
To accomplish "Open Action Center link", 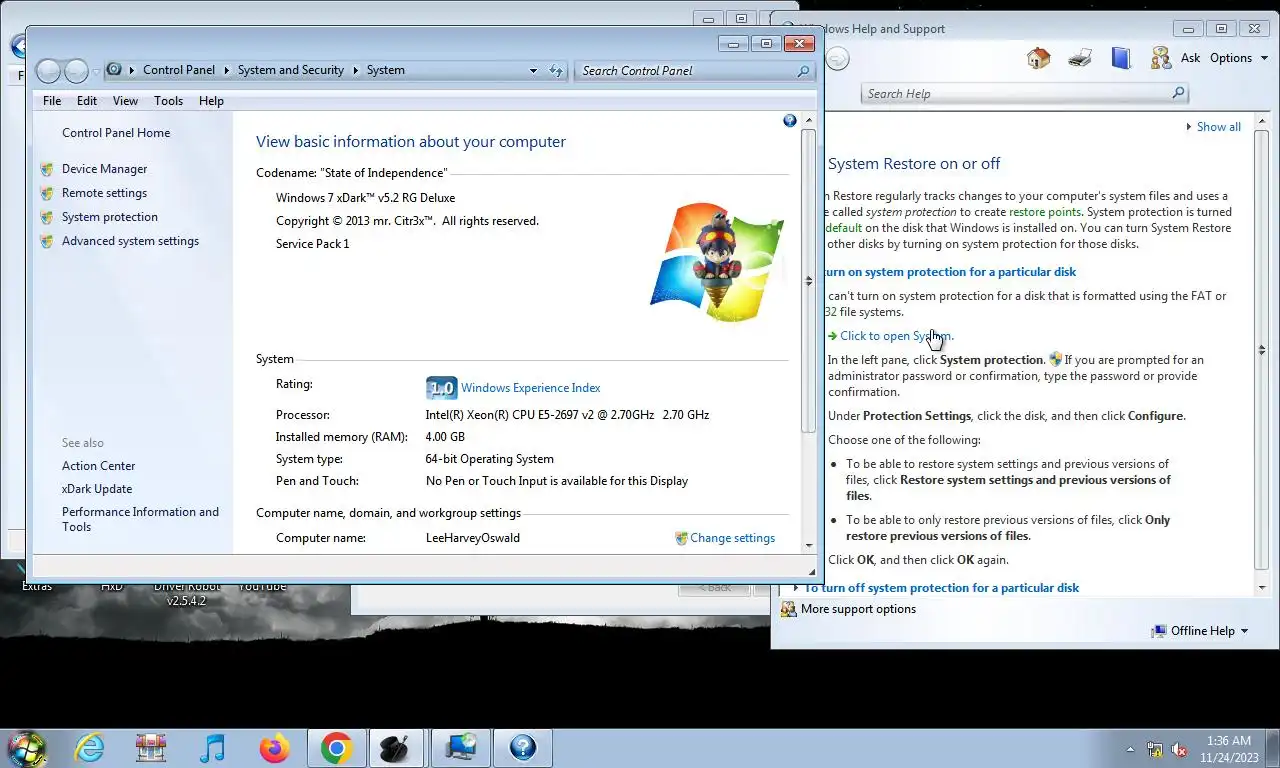I will (98, 466).
